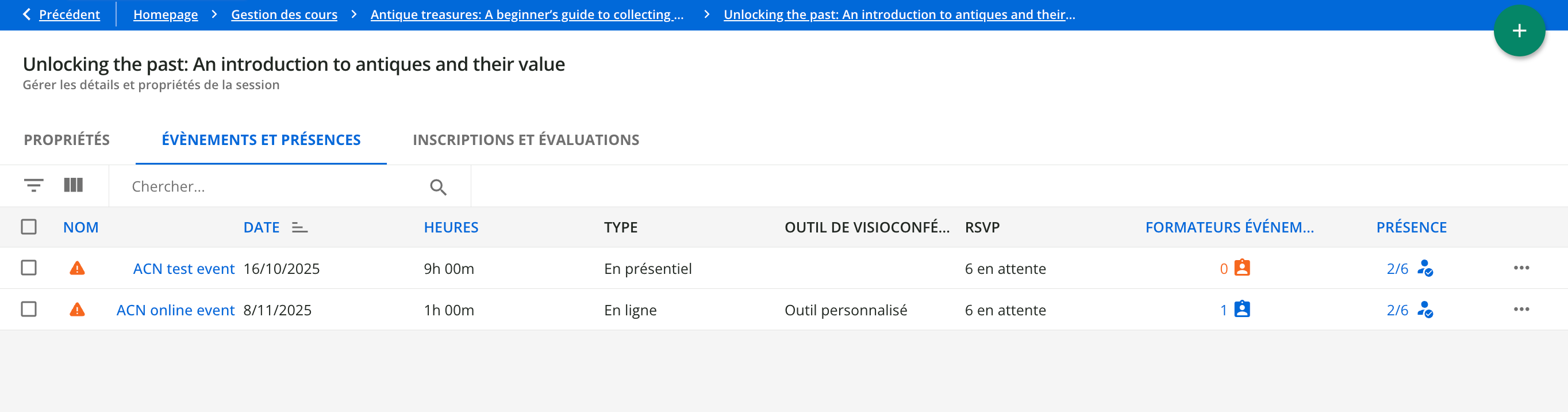Sort the table by DATE column
This screenshot has width=1568, height=412.
click(262, 227)
